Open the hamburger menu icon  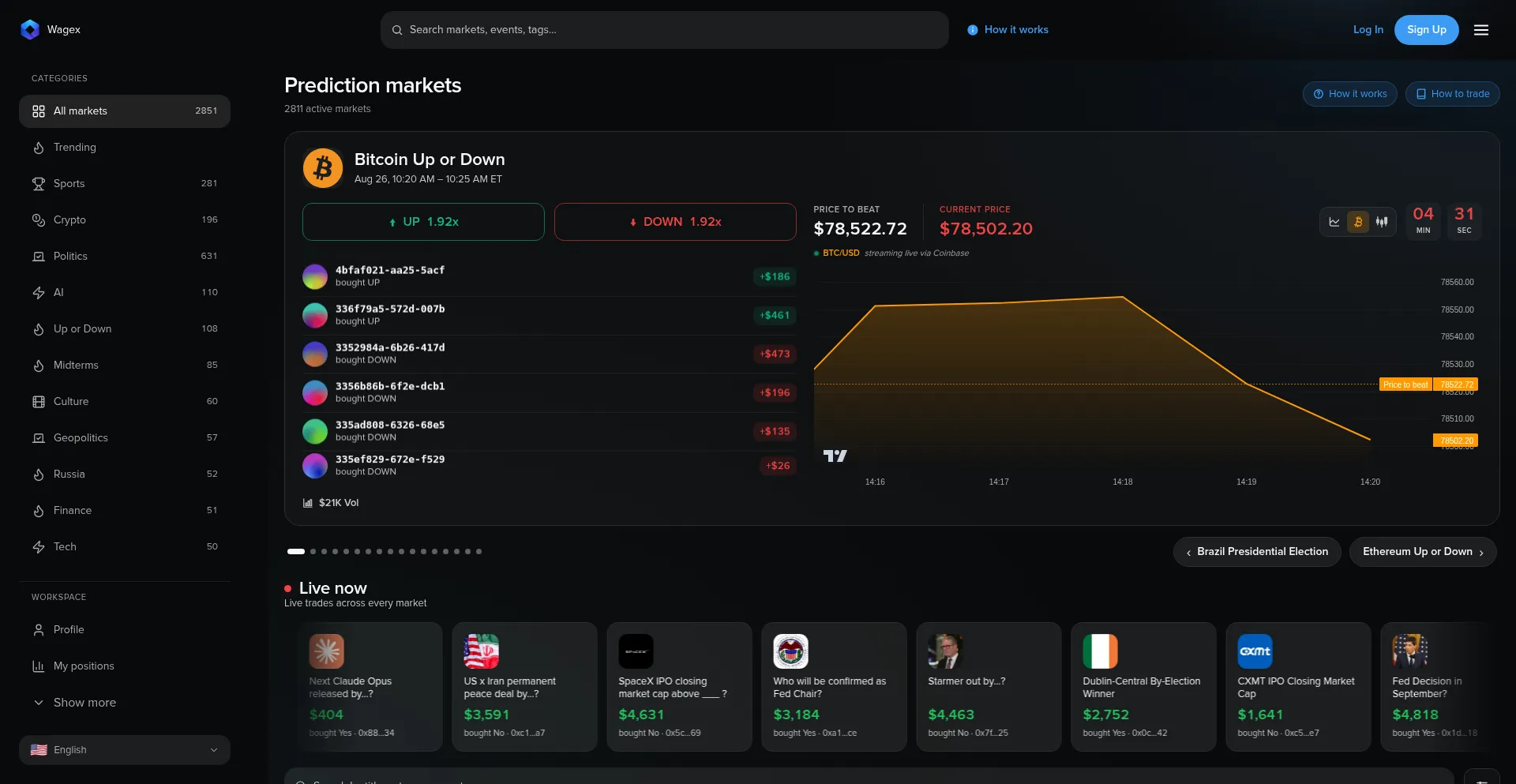point(1481,30)
